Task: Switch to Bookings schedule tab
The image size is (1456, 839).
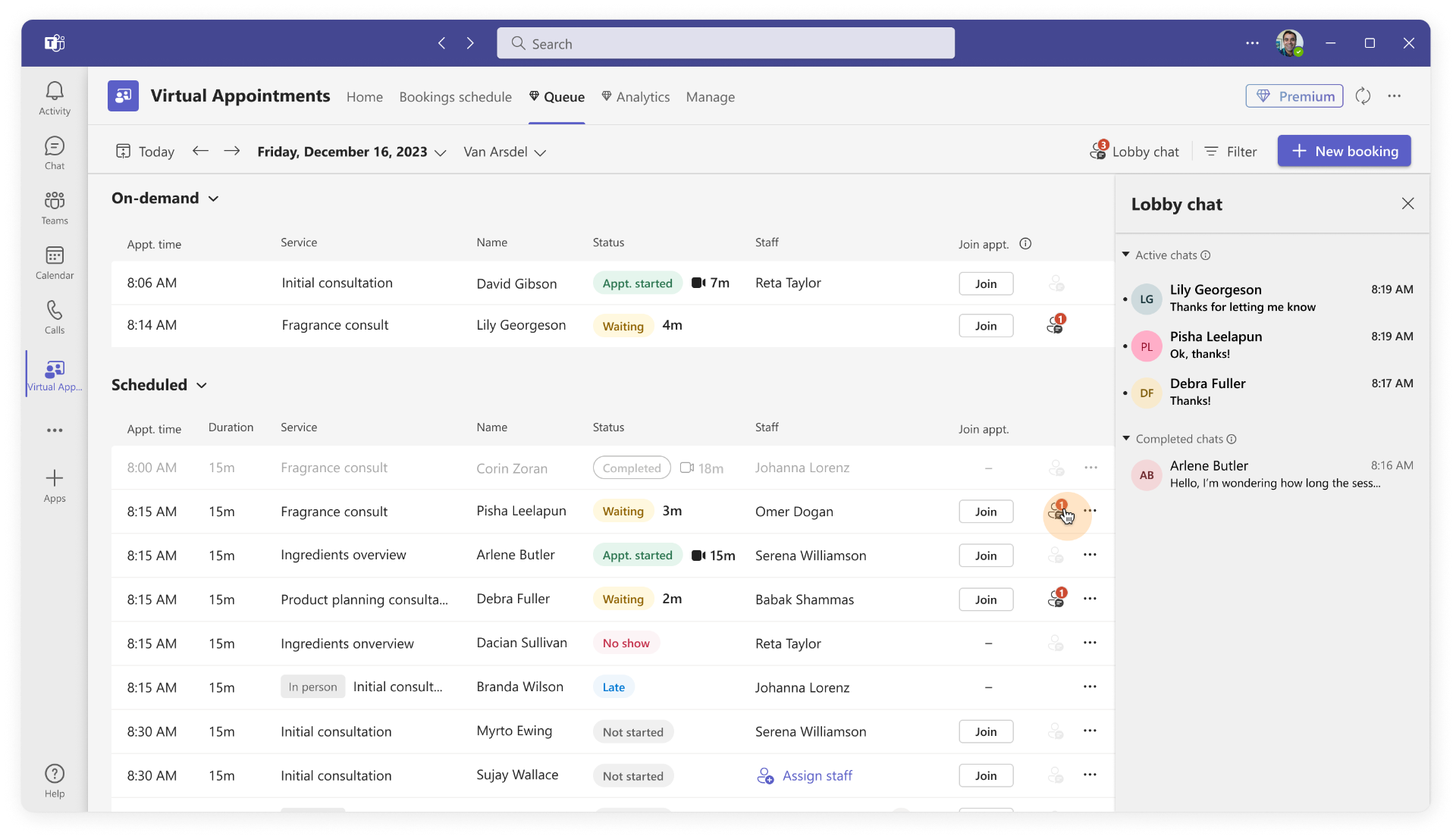Action: coord(455,97)
